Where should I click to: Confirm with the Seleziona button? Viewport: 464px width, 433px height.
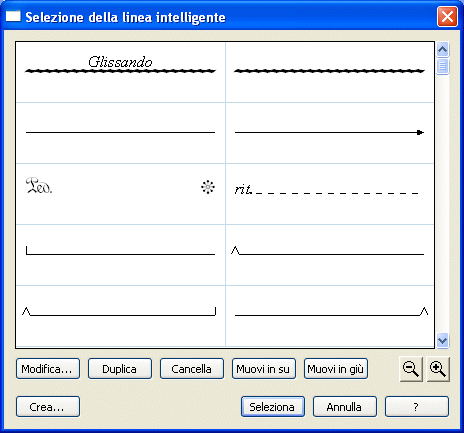(273, 406)
